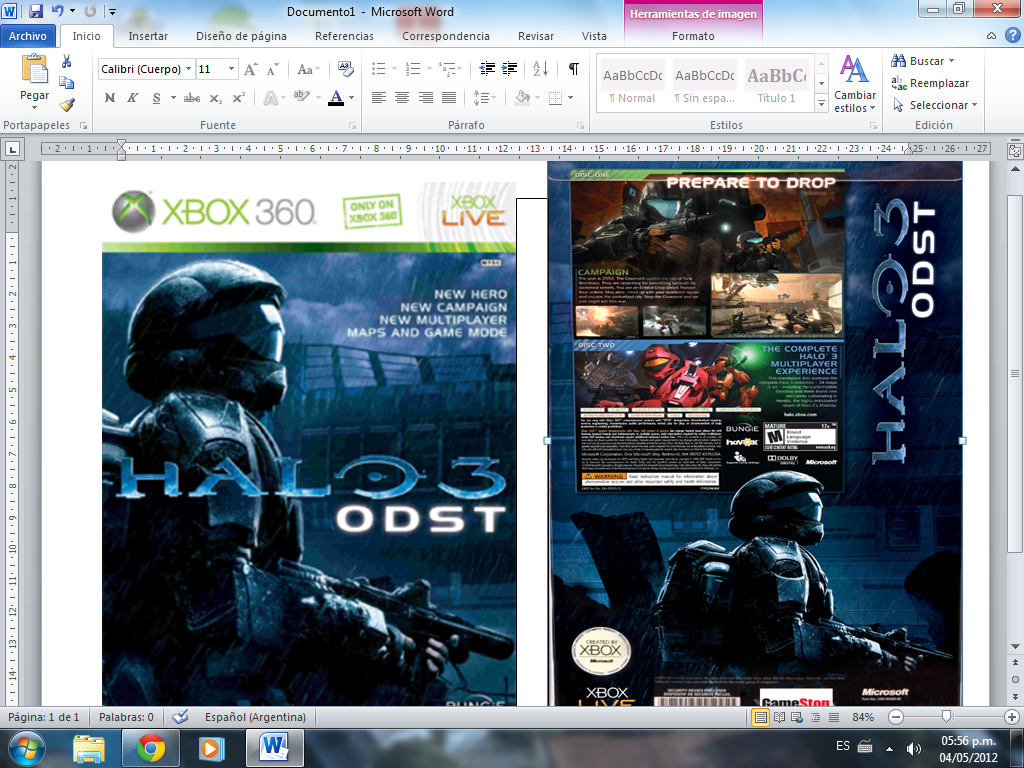Open the Archivo tab
The image size is (1024, 768).
27,36
